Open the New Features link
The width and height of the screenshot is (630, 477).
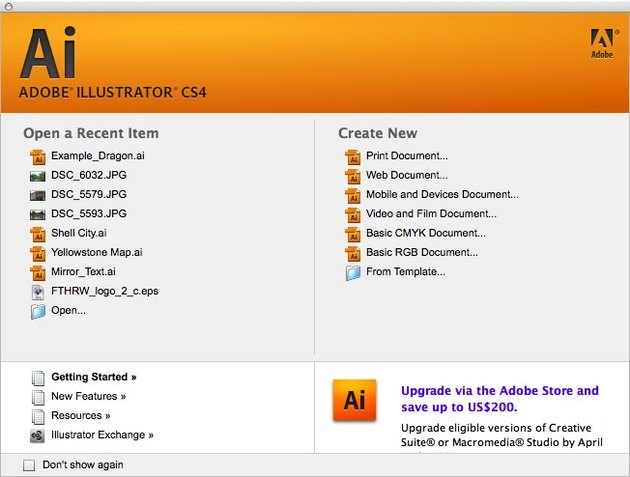(x=89, y=396)
